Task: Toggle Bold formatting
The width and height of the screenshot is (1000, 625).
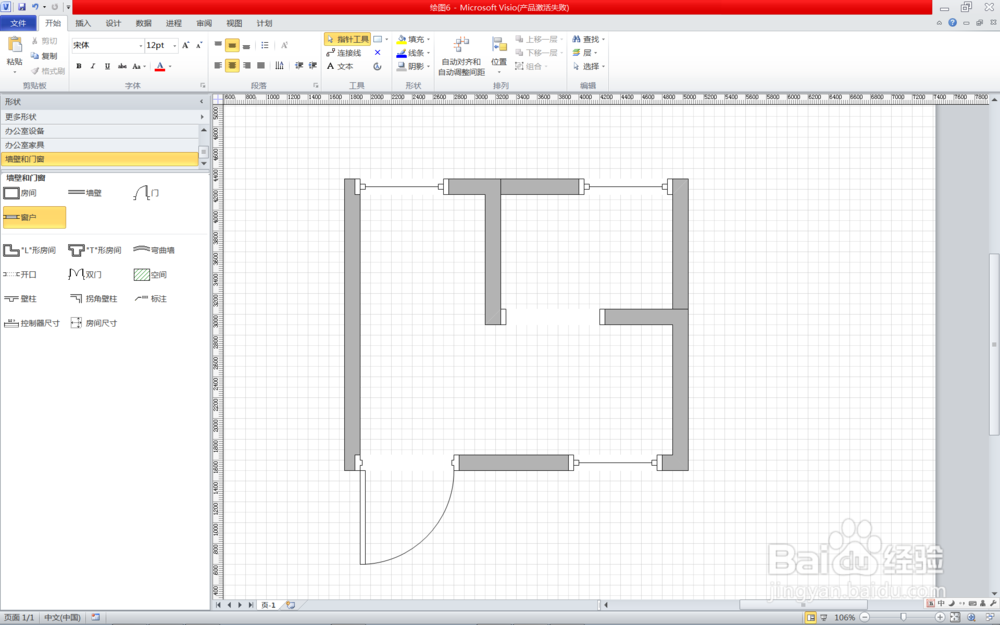Action: pos(79,66)
